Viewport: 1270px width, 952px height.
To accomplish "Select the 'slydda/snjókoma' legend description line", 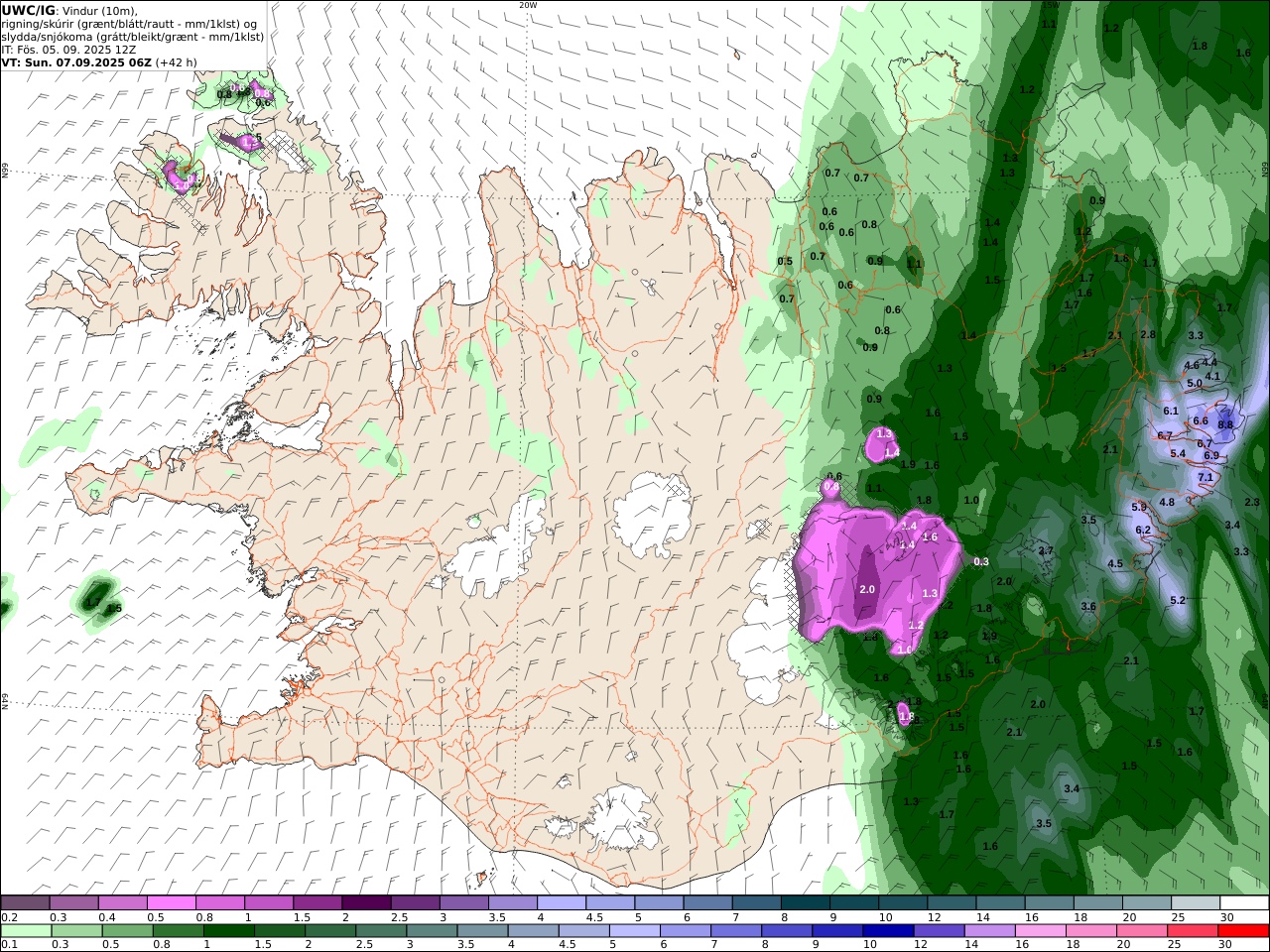I will pos(133,37).
